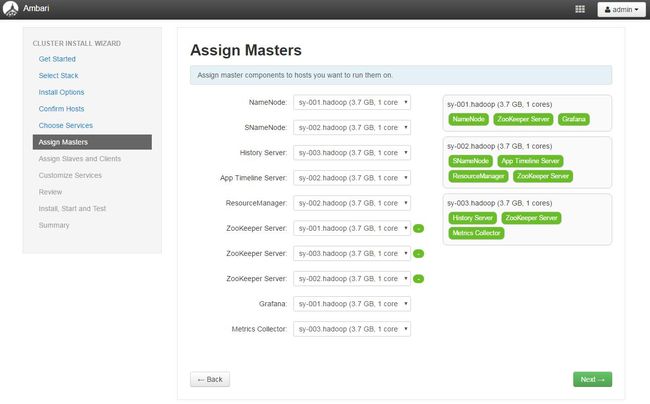
Task: Click the 'Grafana:' field label
Action: point(273,304)
